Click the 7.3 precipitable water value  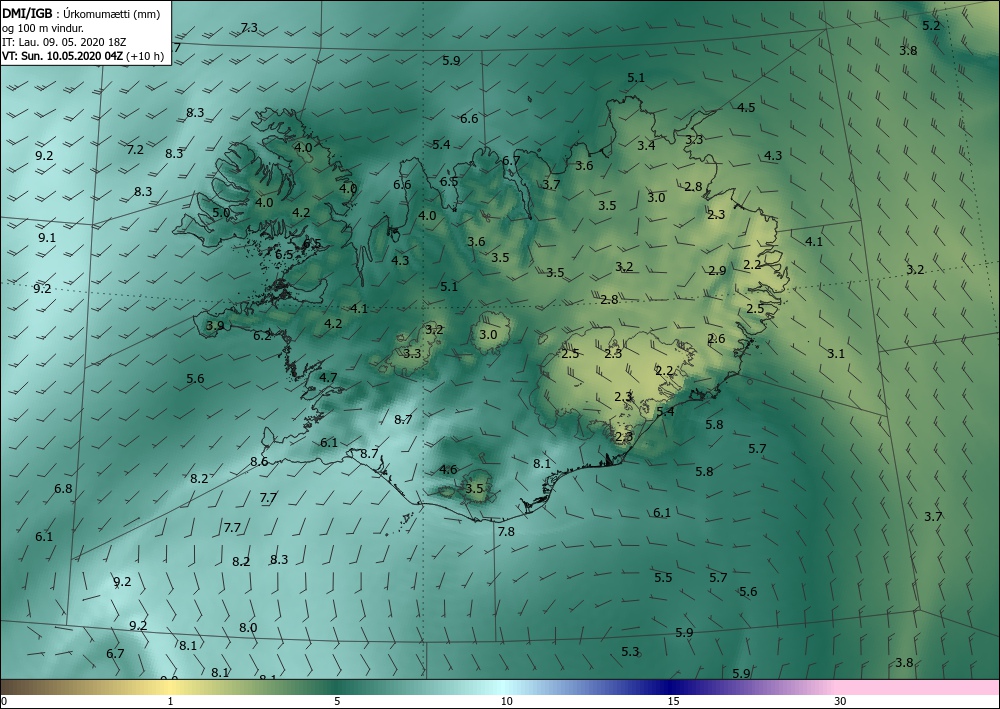coord(249,27)
